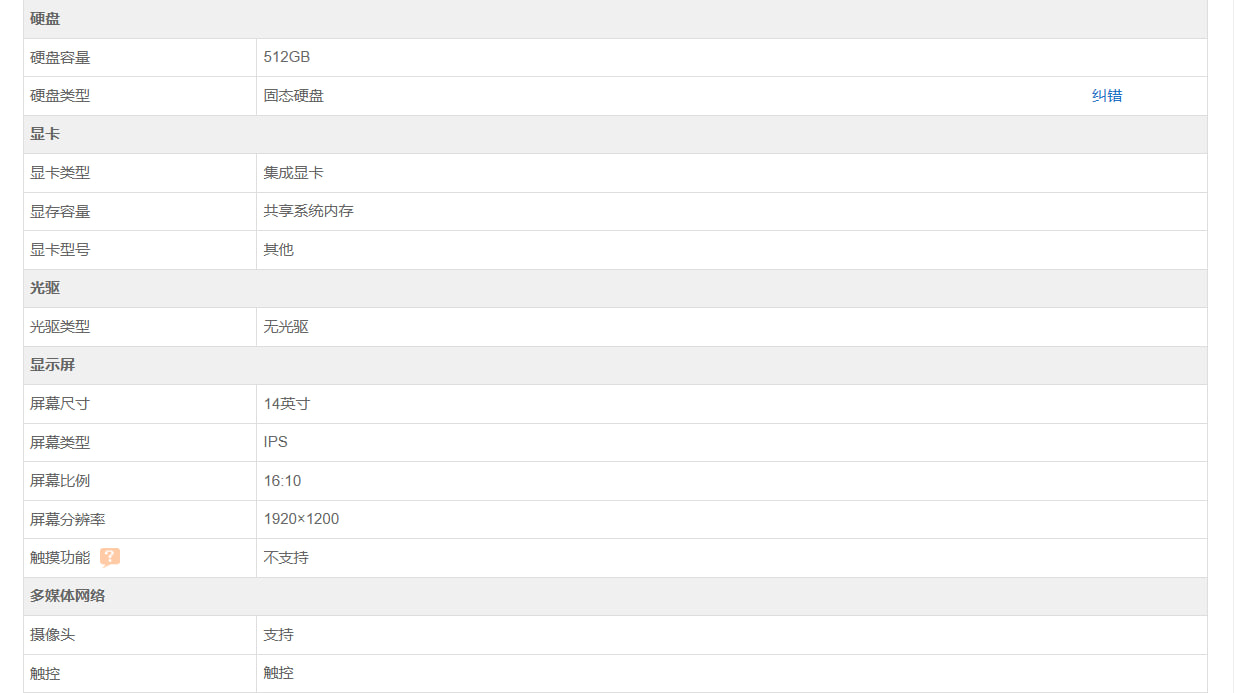Image resolution: width=1234 pixels, height=693 pixels.
Task: Click the 不支持 touch function value
Action: click(x=286, y=558)
